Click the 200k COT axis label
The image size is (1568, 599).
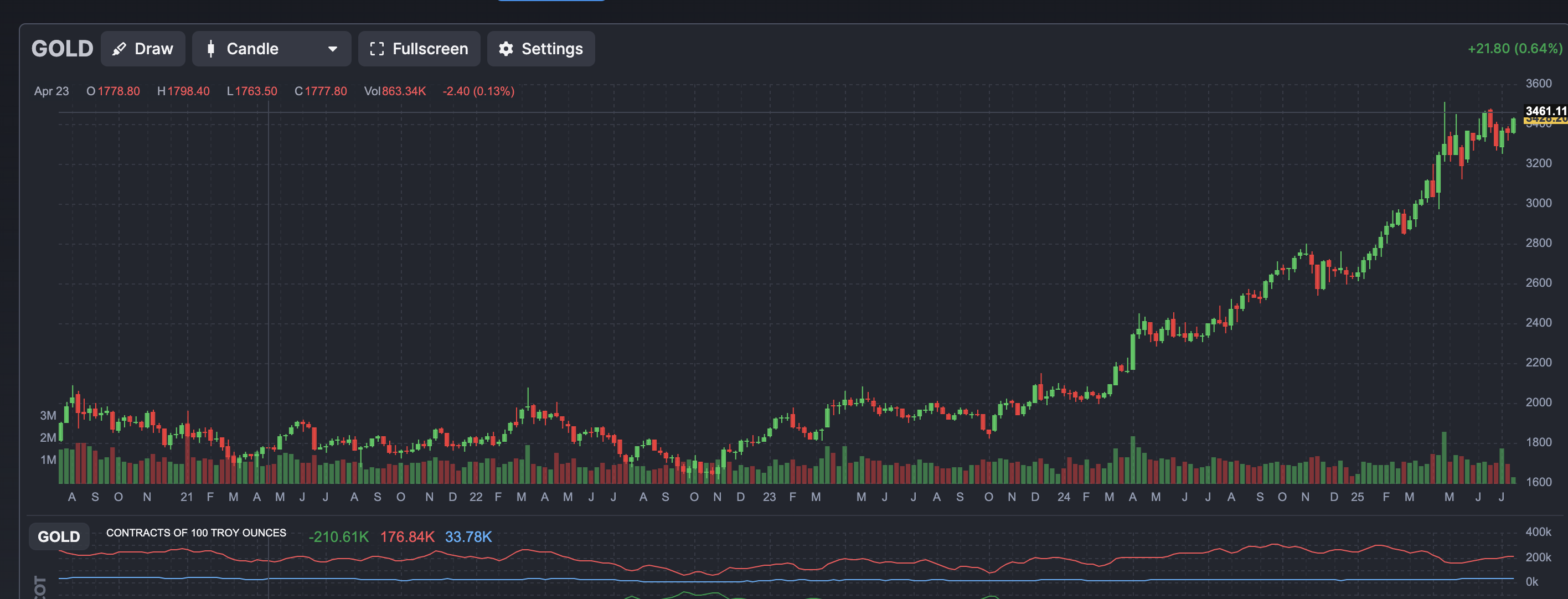(1538, 557)
